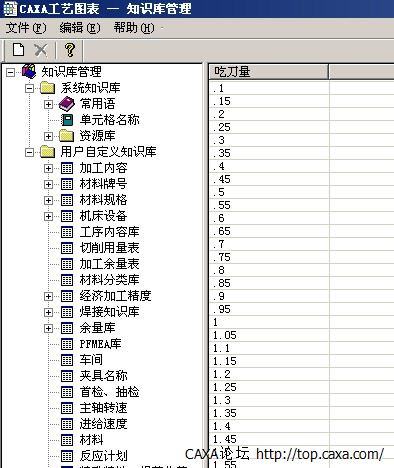Select the 单元格名称 tree item

coord(109,120)
